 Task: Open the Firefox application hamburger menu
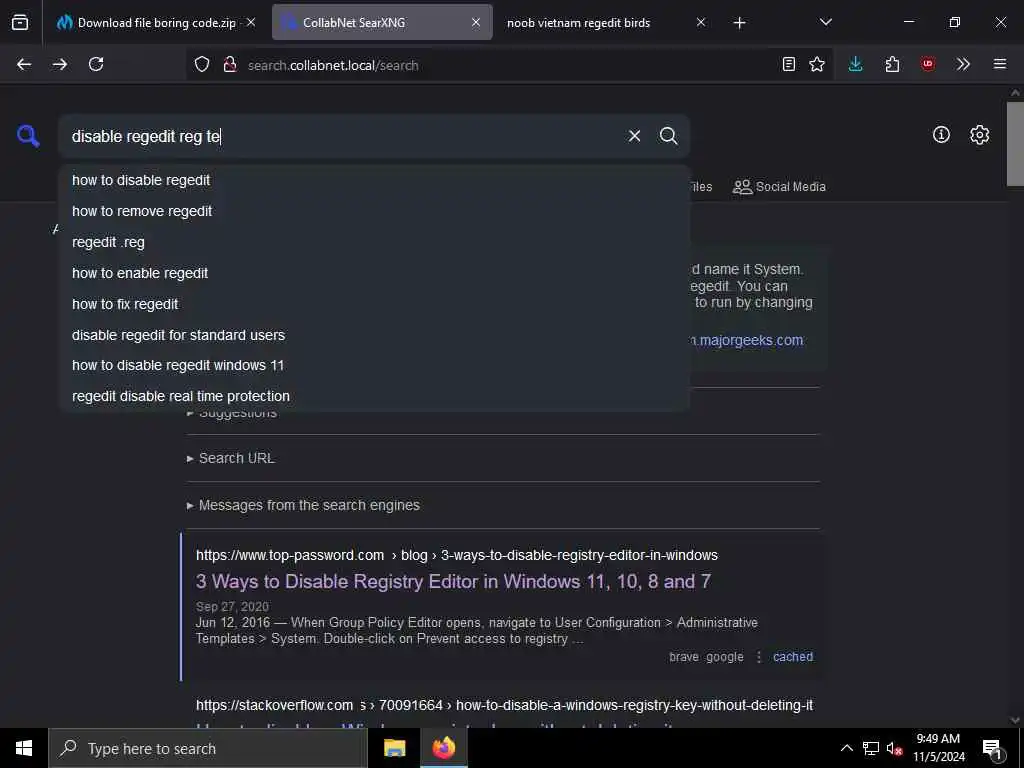tap(1000, 64)
